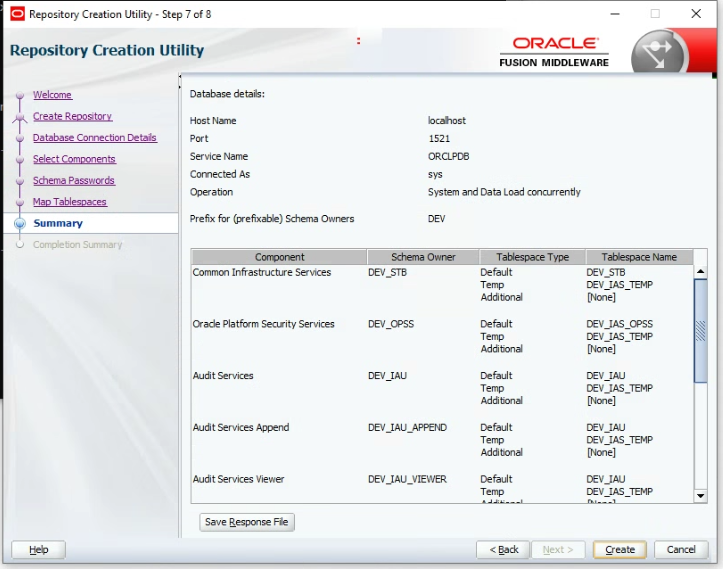The image size is (723, 569).
Task: Click the ORCLPDB service name value
Action: coord(448,156)
